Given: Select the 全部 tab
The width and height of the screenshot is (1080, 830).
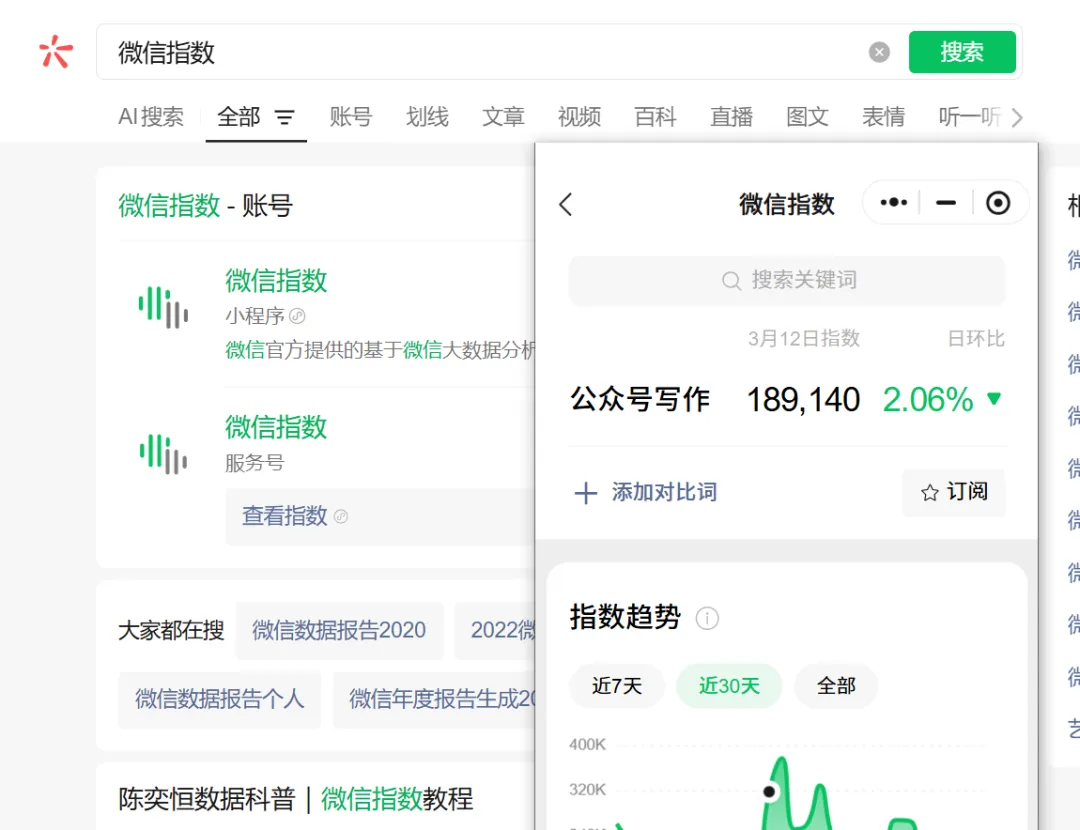Looking at the screenshot, I should coord(238,117).
